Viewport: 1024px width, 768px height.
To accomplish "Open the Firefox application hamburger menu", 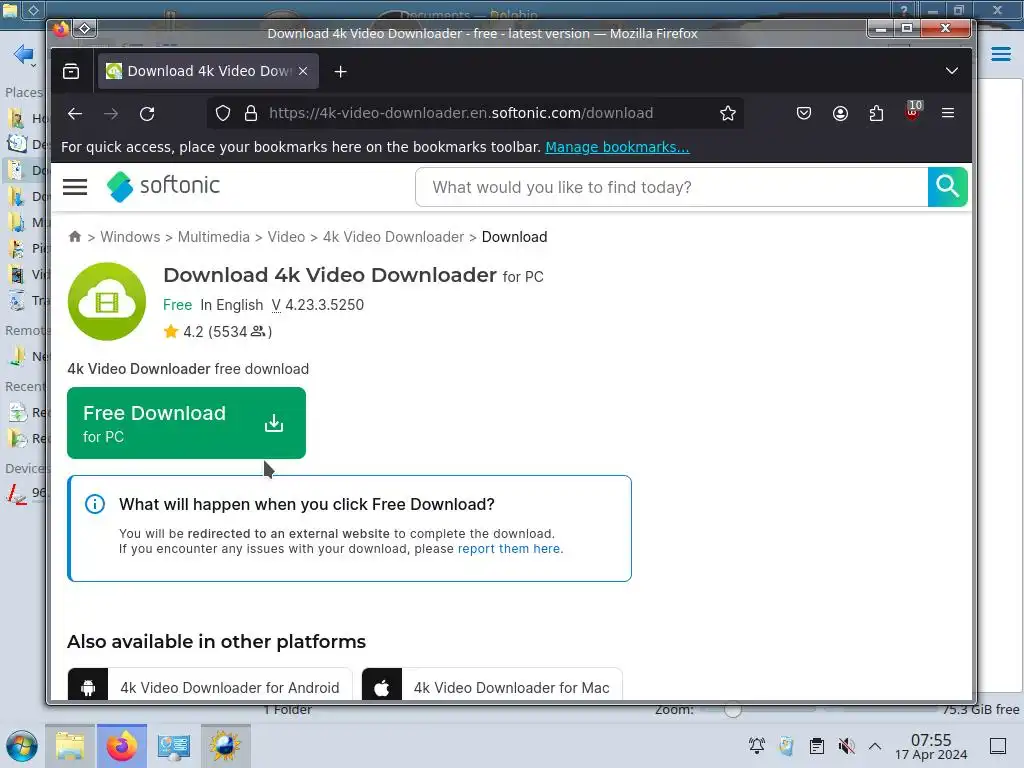I will [x=948, y=114].
